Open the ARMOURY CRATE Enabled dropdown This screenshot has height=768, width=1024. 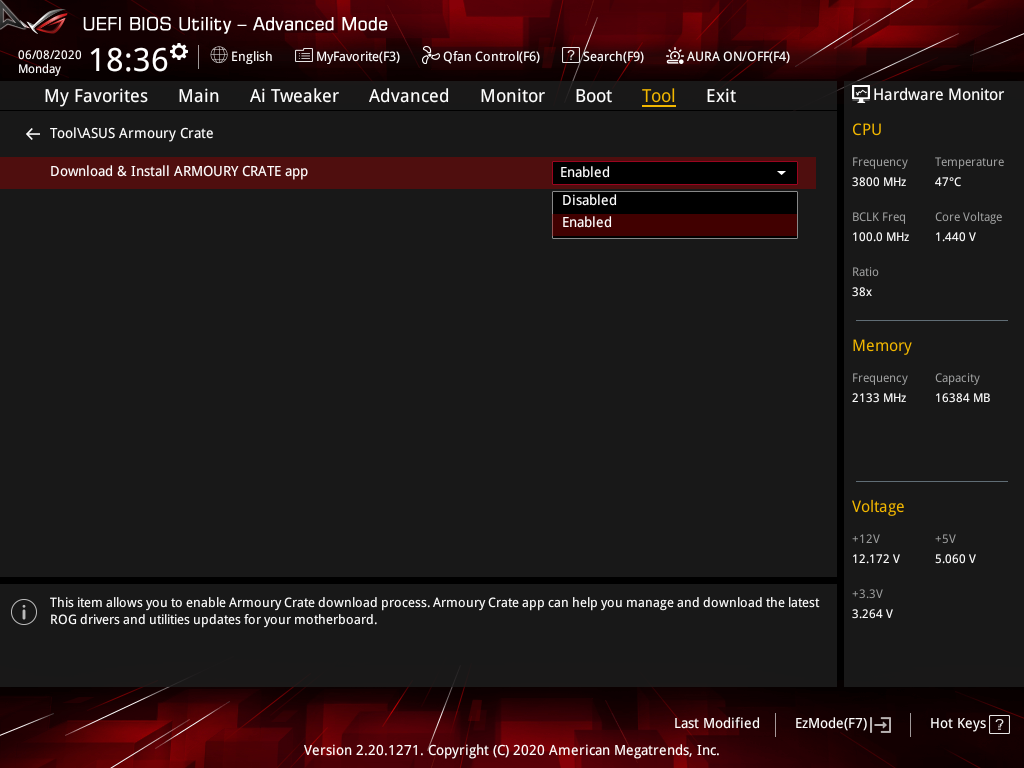(675, 172)
